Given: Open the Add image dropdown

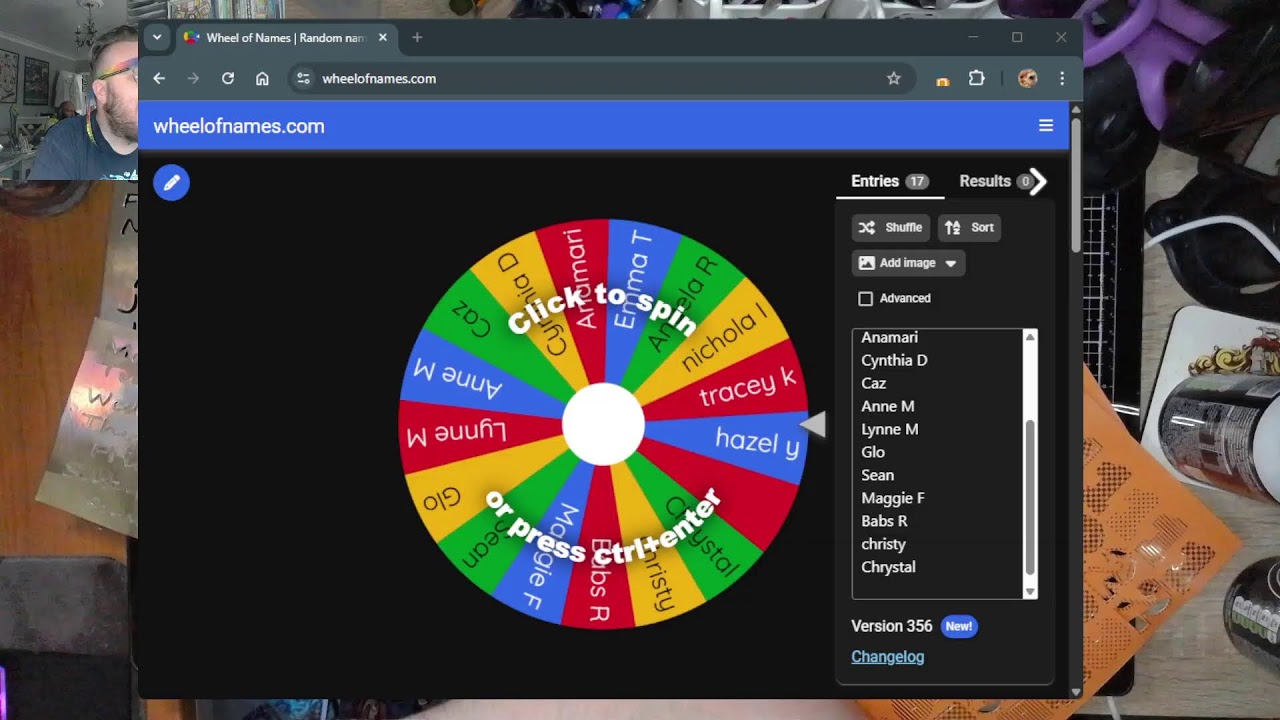Looking at the screenshot, I should [908, 263].
